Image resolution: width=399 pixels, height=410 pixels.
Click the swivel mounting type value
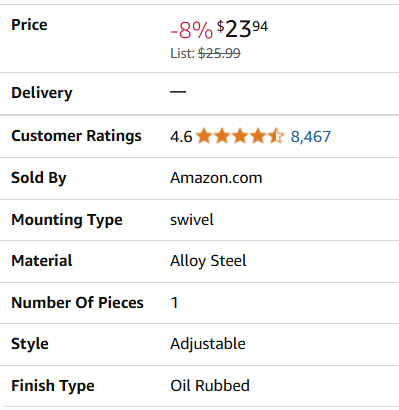coord(192,220)
